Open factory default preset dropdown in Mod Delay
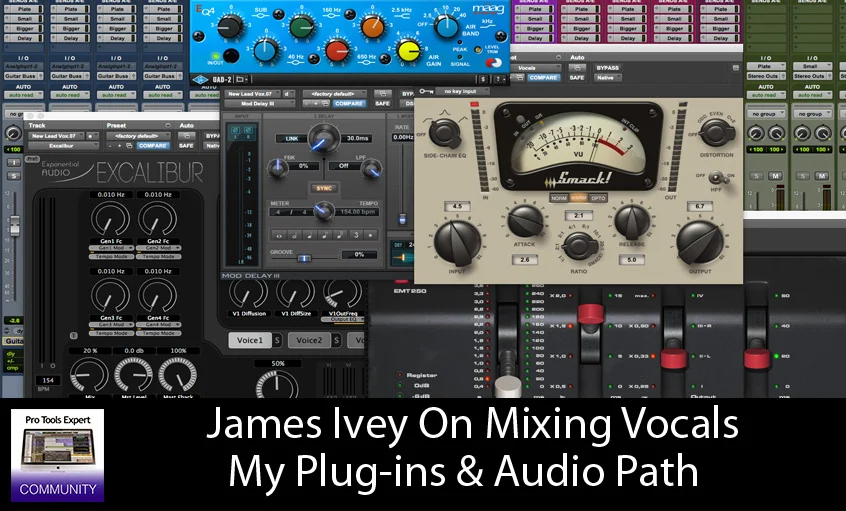This screenshot has width=846, height=511. [x=335, y=94]
